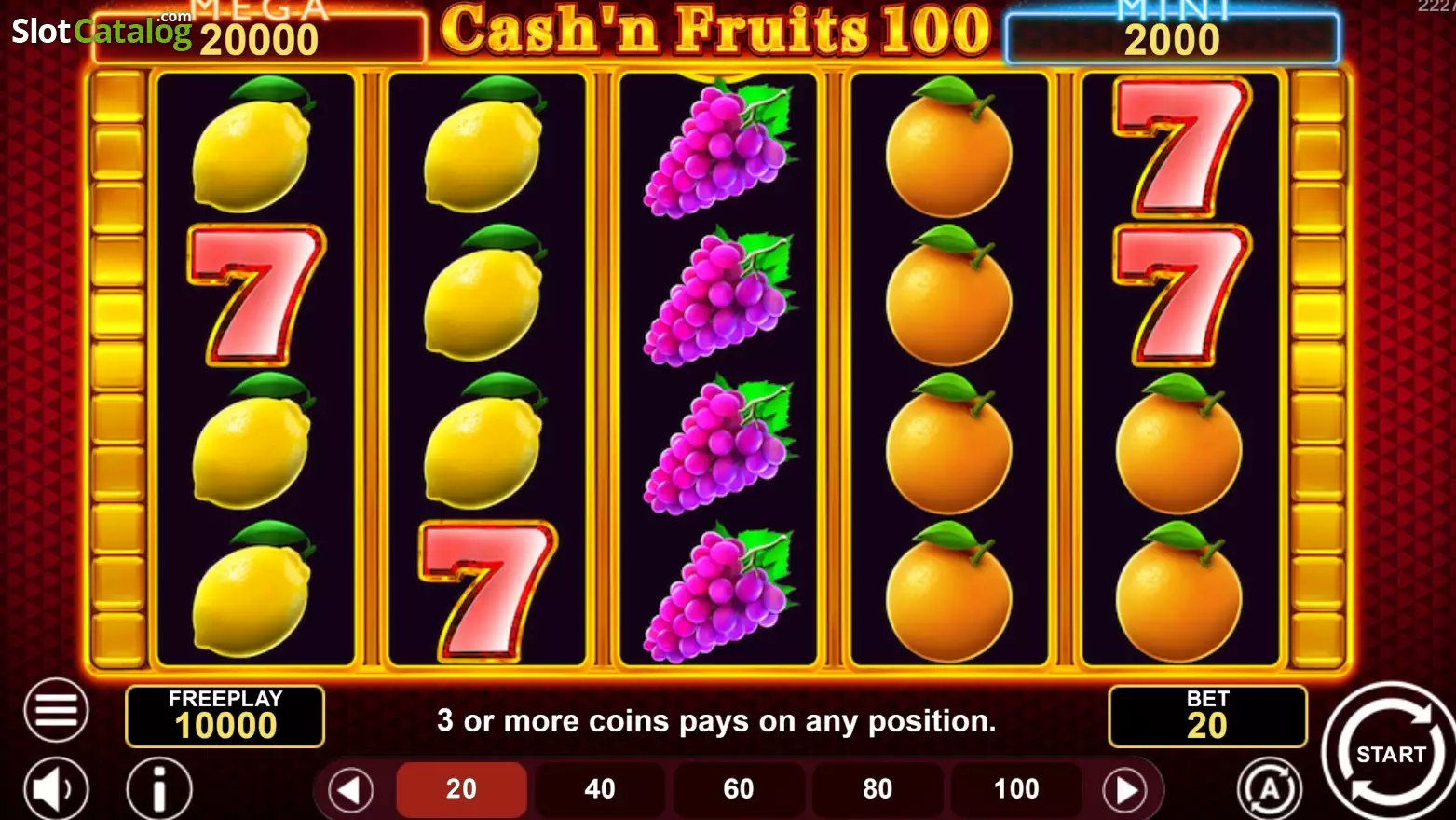This screenshot has height=820, width=1456.
Task: Click the SlotCatalog.com logo
Action: coord(102,30)
